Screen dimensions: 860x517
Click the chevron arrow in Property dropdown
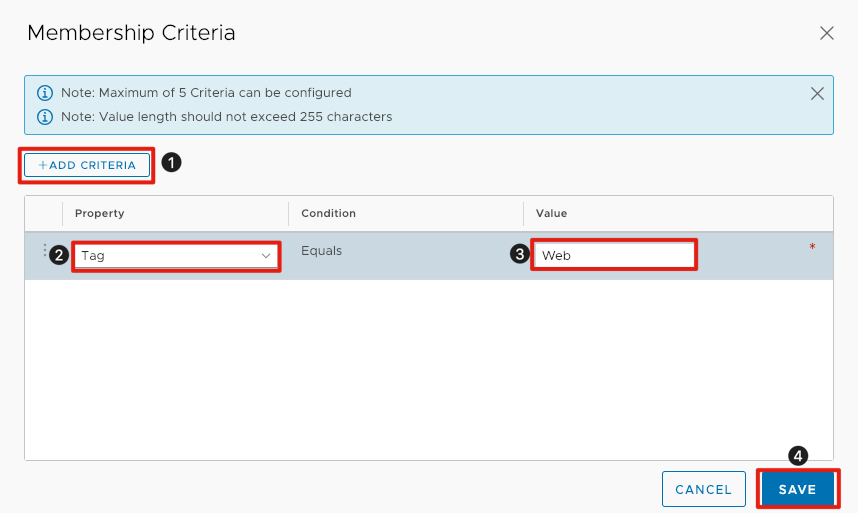point(266,256)
